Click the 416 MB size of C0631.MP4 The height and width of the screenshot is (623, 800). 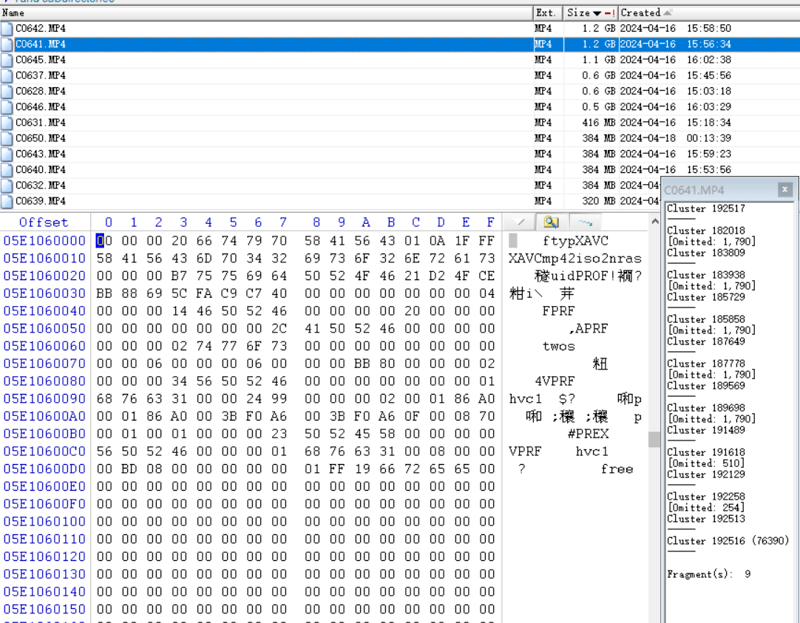(x=599, y=123)
